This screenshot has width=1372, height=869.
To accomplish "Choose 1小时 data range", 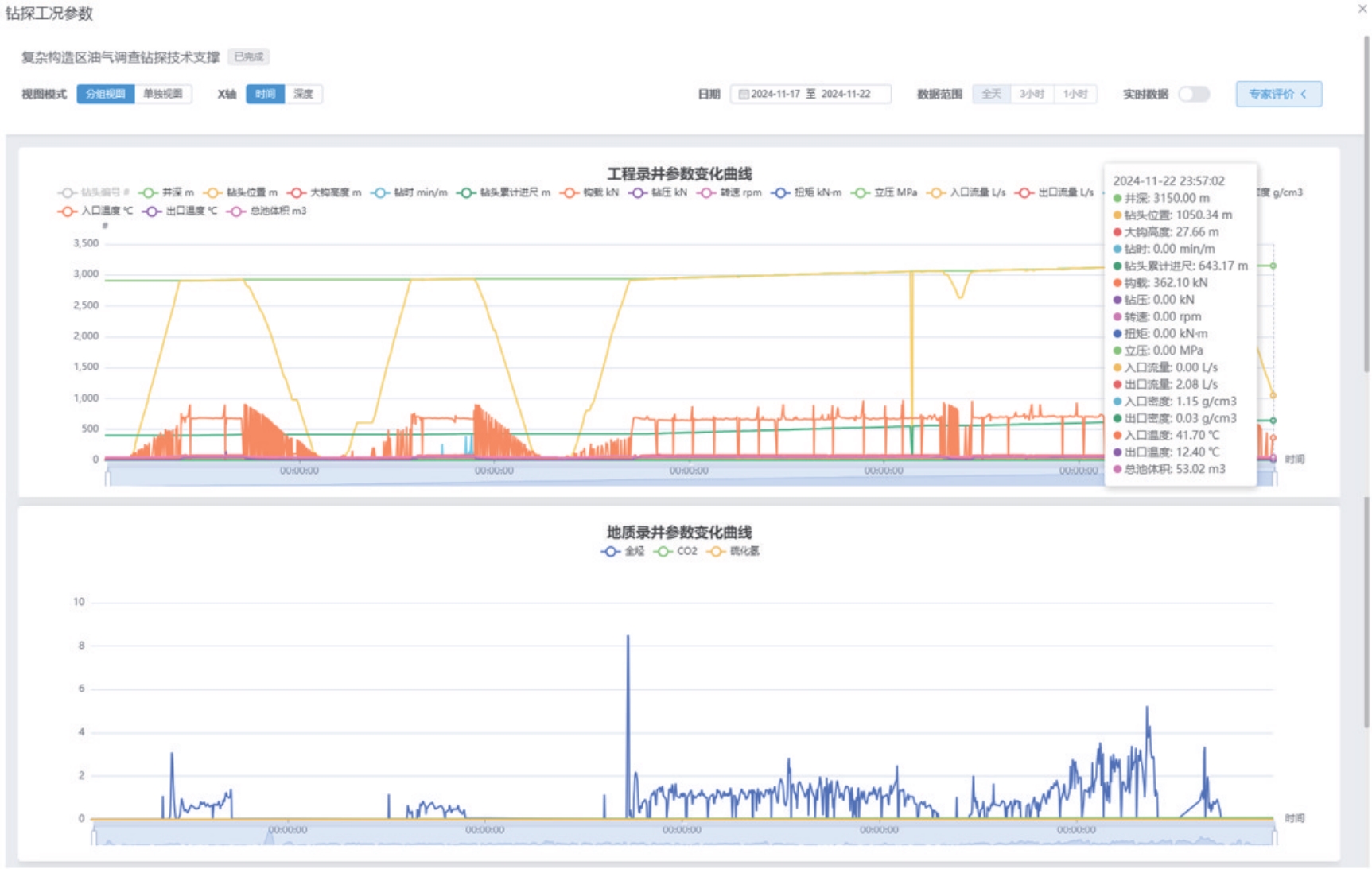I will pyautogui.click(x=1075, y=94).
